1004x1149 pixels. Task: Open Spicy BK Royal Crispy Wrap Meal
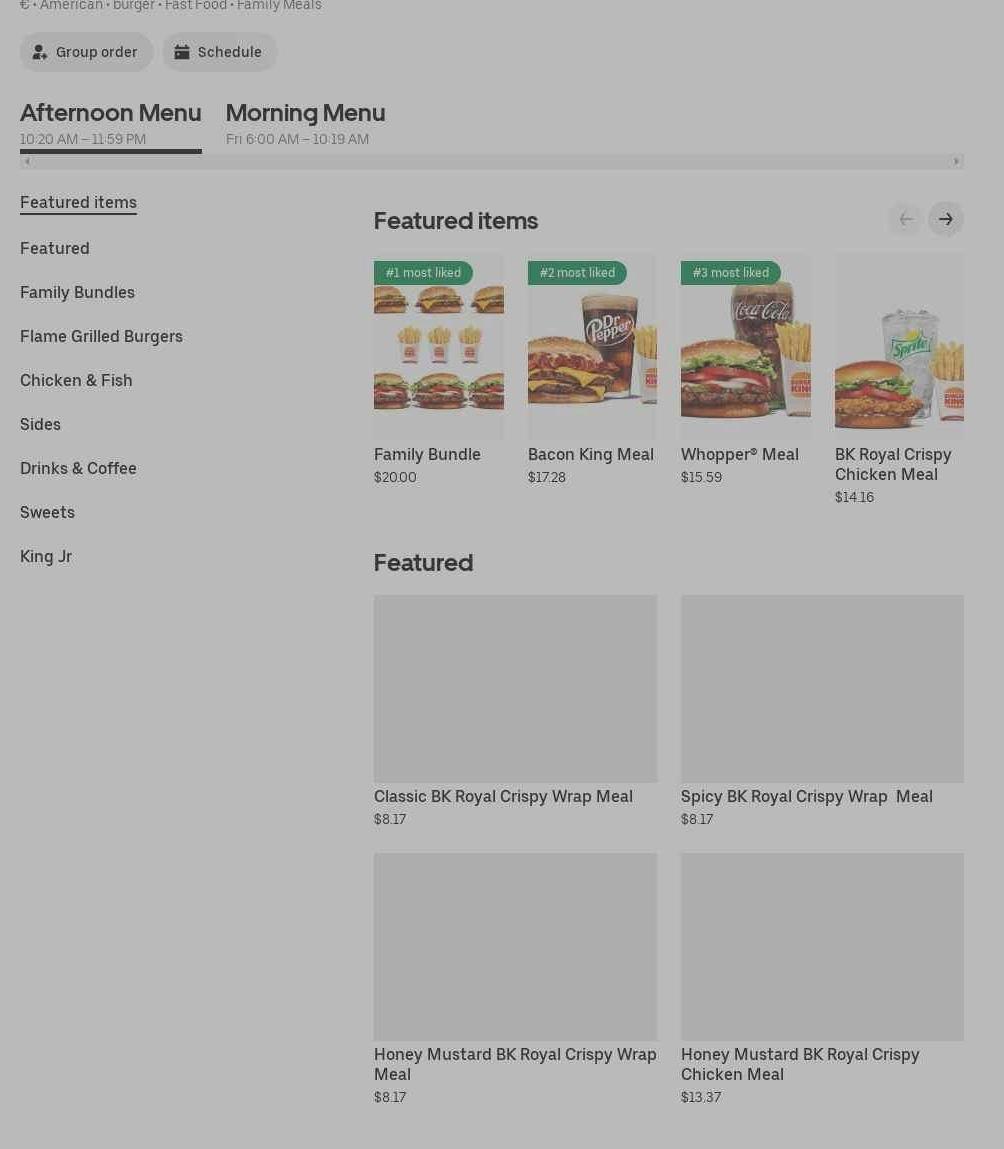822,711
